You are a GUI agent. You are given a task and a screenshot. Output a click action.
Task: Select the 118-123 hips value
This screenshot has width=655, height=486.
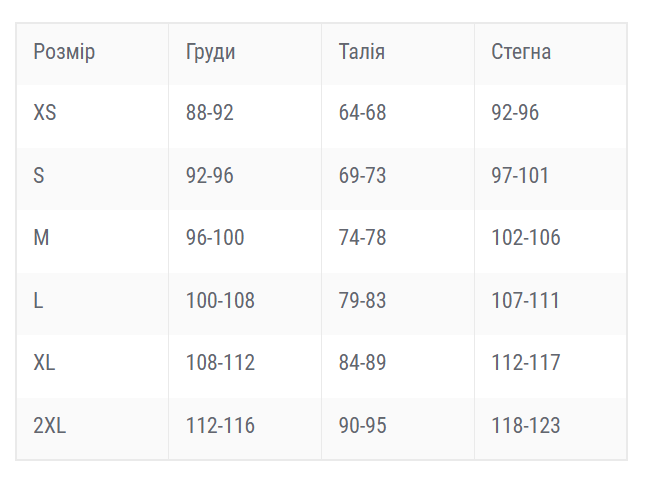pos(526,425)
